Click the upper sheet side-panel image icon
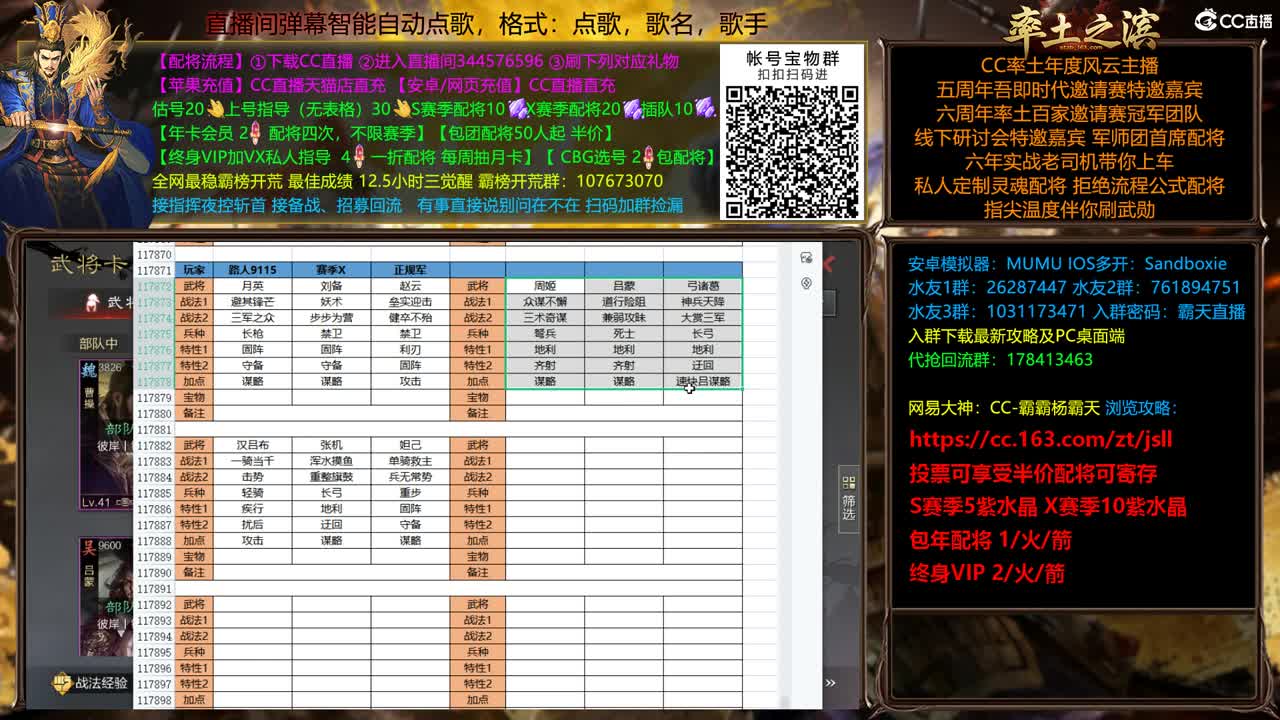This screenshot has height=720, width=1280. [807, 258]
